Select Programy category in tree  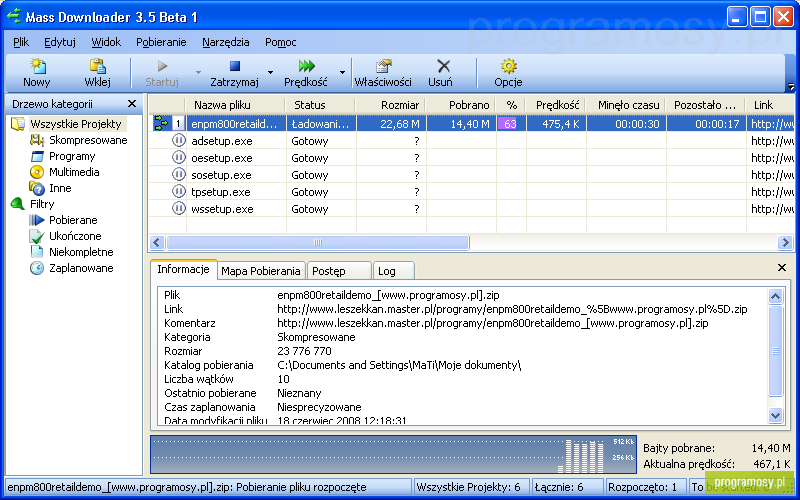72,156
